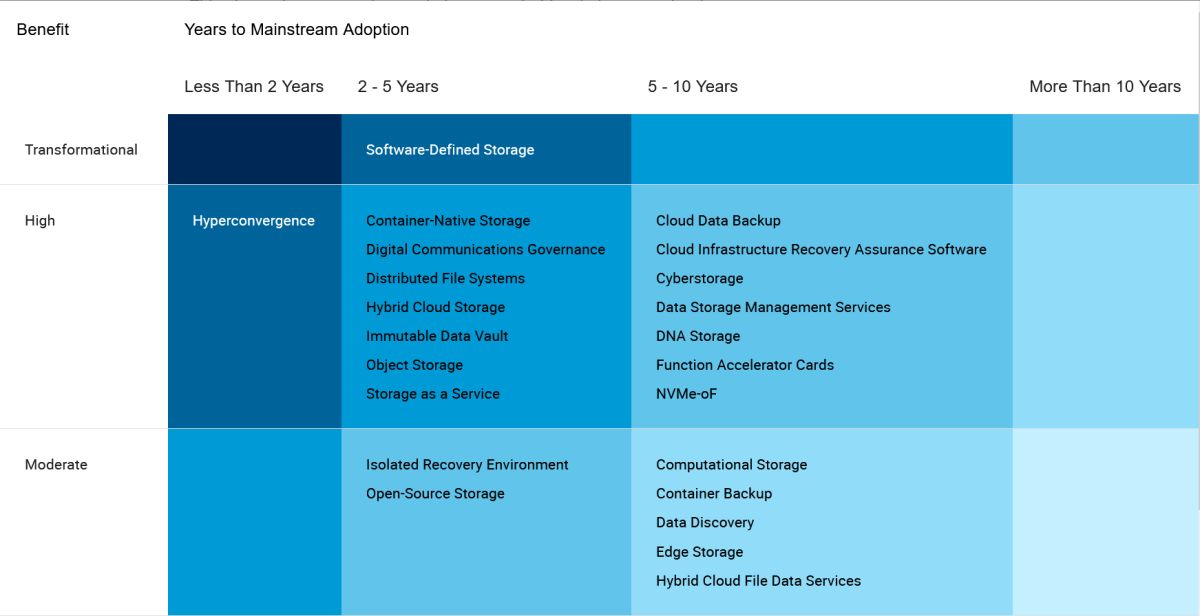Click the Less Than 2 Years header
Screen dimensions: 1200x616
(254, 87)
